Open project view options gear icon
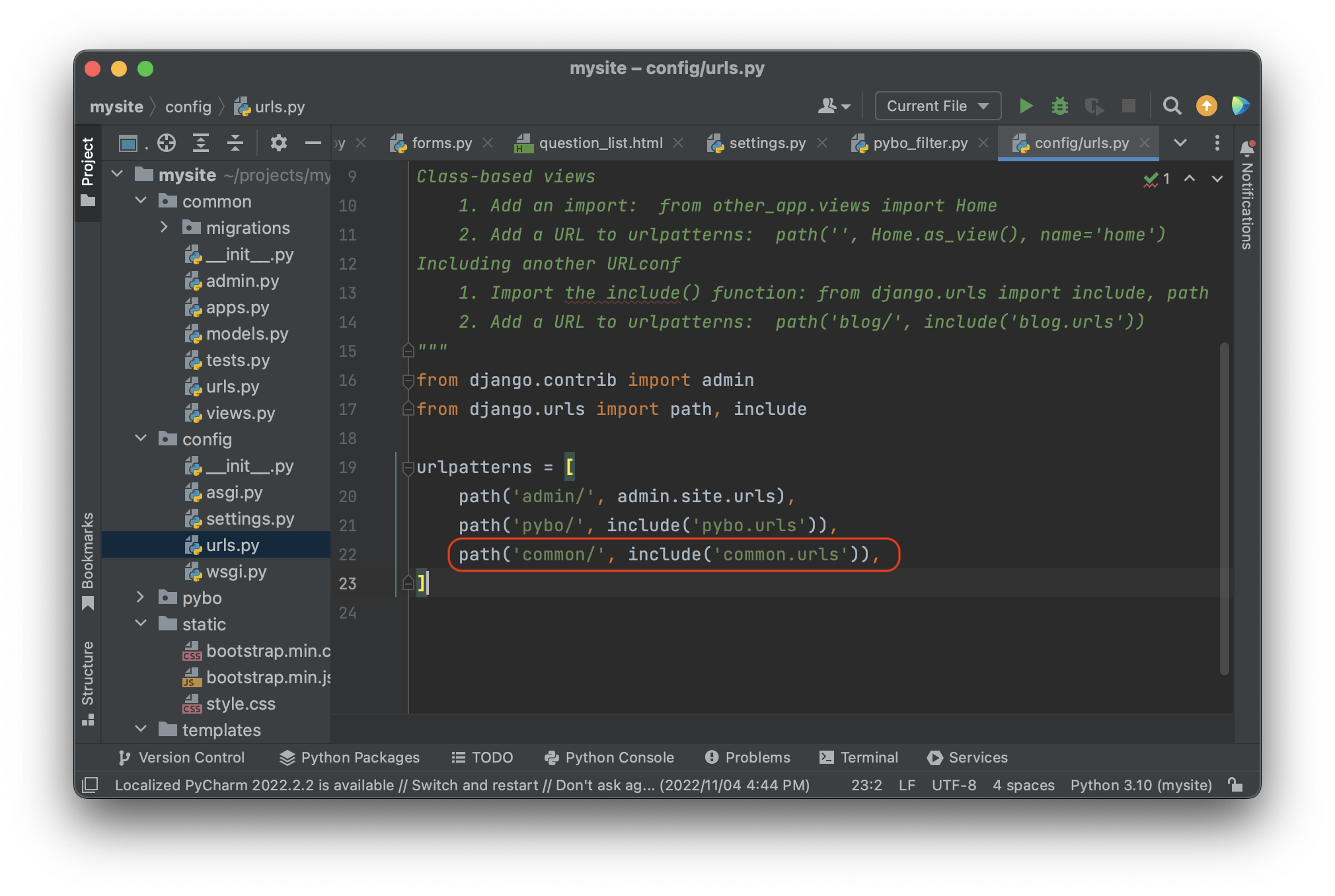Viewport: 1335px width, 896px height. (279, 143)
